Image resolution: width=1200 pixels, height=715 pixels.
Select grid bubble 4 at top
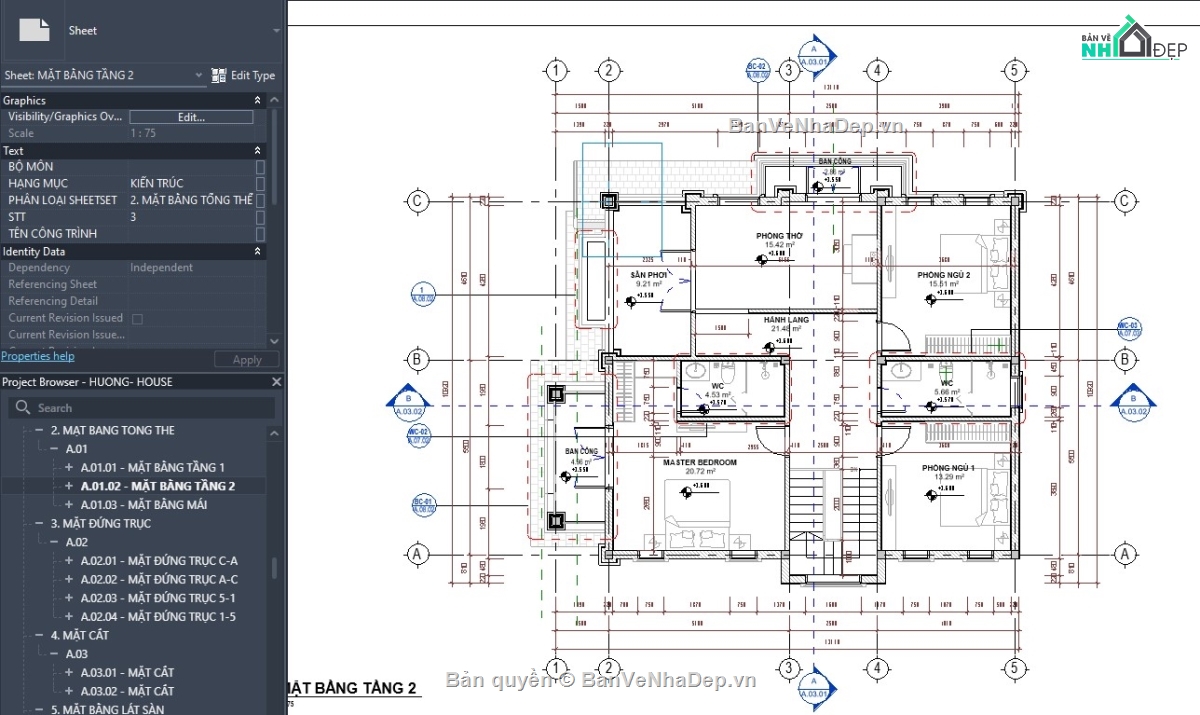point(877,70)
